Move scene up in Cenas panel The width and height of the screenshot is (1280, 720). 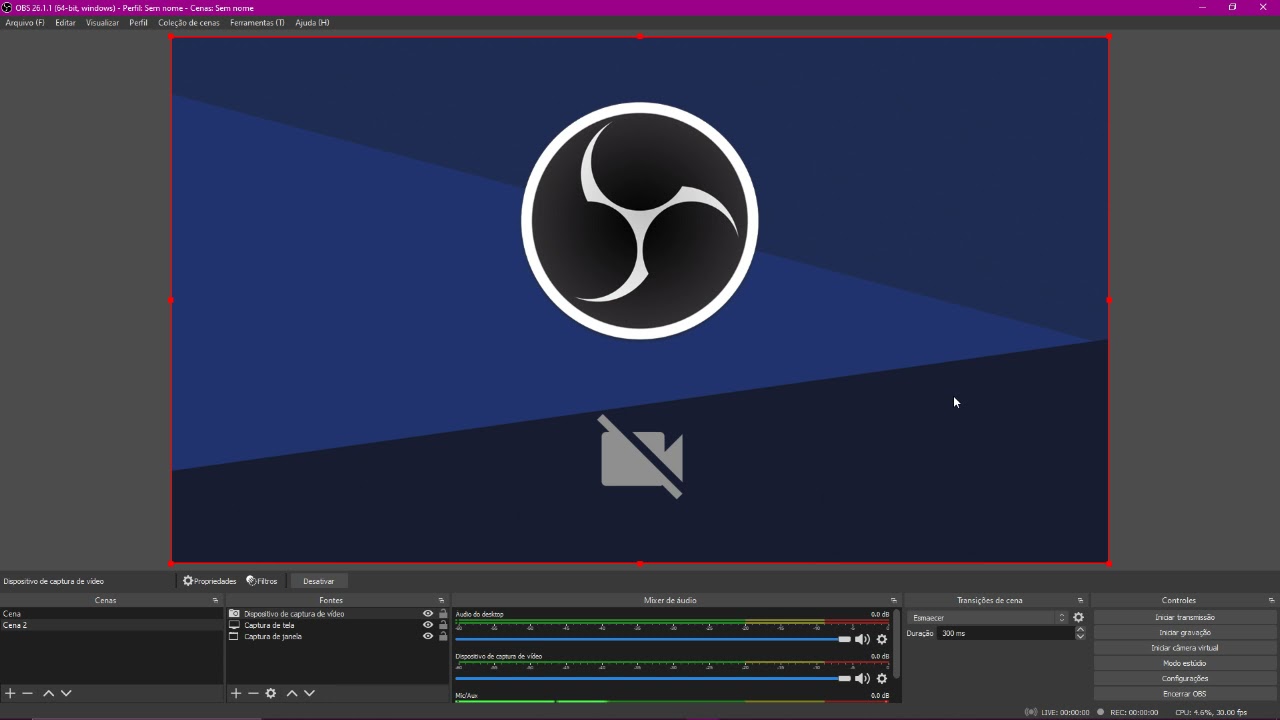coord(48,693)
